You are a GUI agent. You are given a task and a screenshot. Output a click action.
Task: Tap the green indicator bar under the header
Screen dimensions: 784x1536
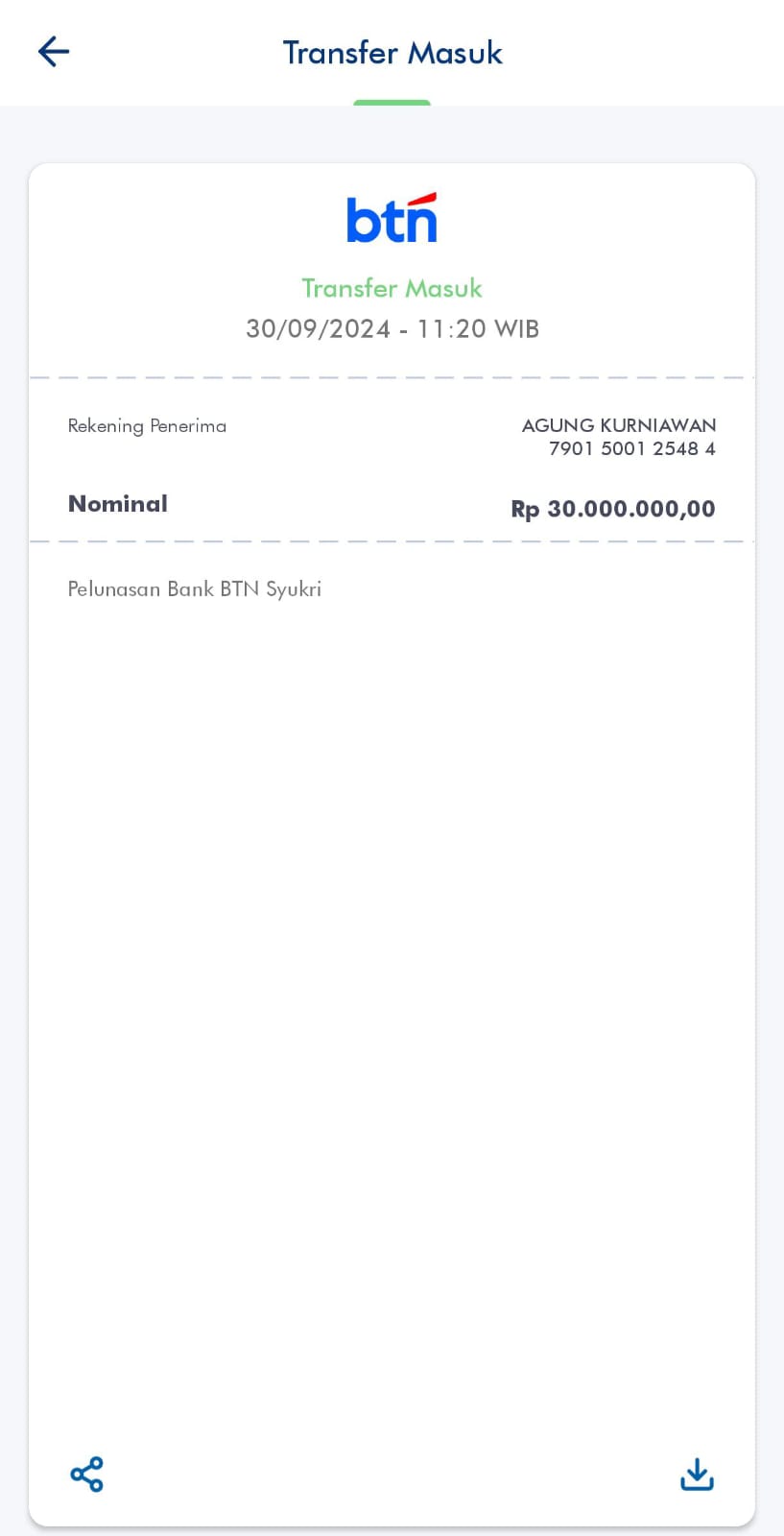pos(392,102)
